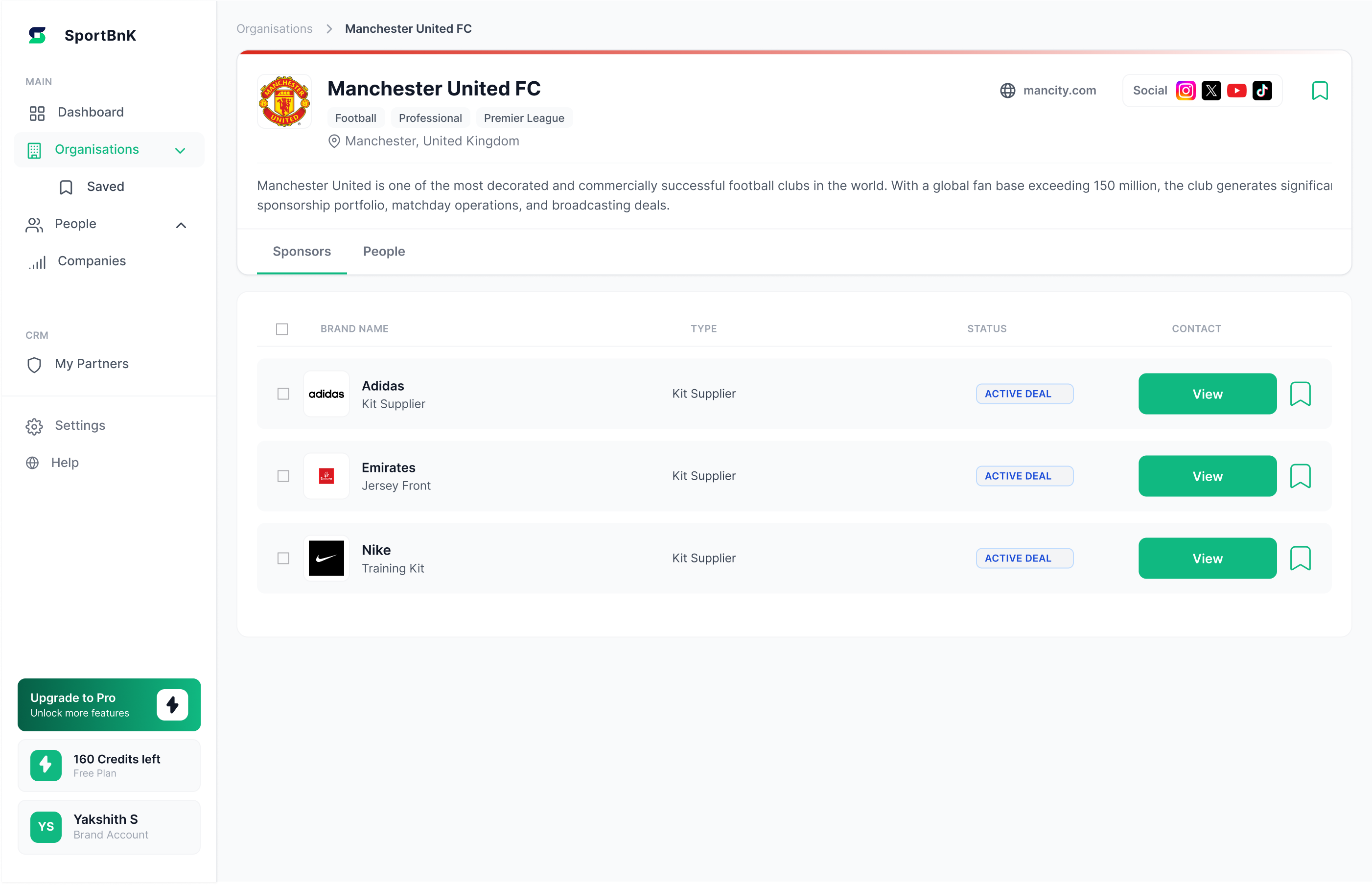
Task: Click the Nike ACTIVE DEAL status badge
Action: (1024, 559)
